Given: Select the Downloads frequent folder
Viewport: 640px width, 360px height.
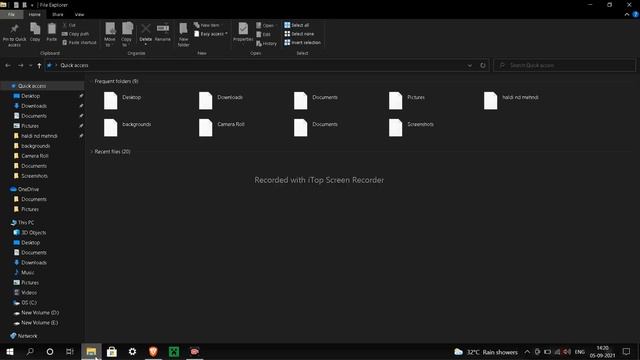Looking at the screenshot, I should [221, 100].
